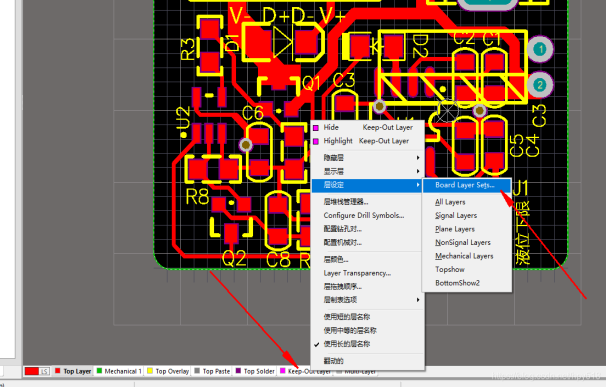The height and width of the screenshot is (387, 606).
Task: Expand the 层制表选项 submenu arrow
Action: coord(418,300)
